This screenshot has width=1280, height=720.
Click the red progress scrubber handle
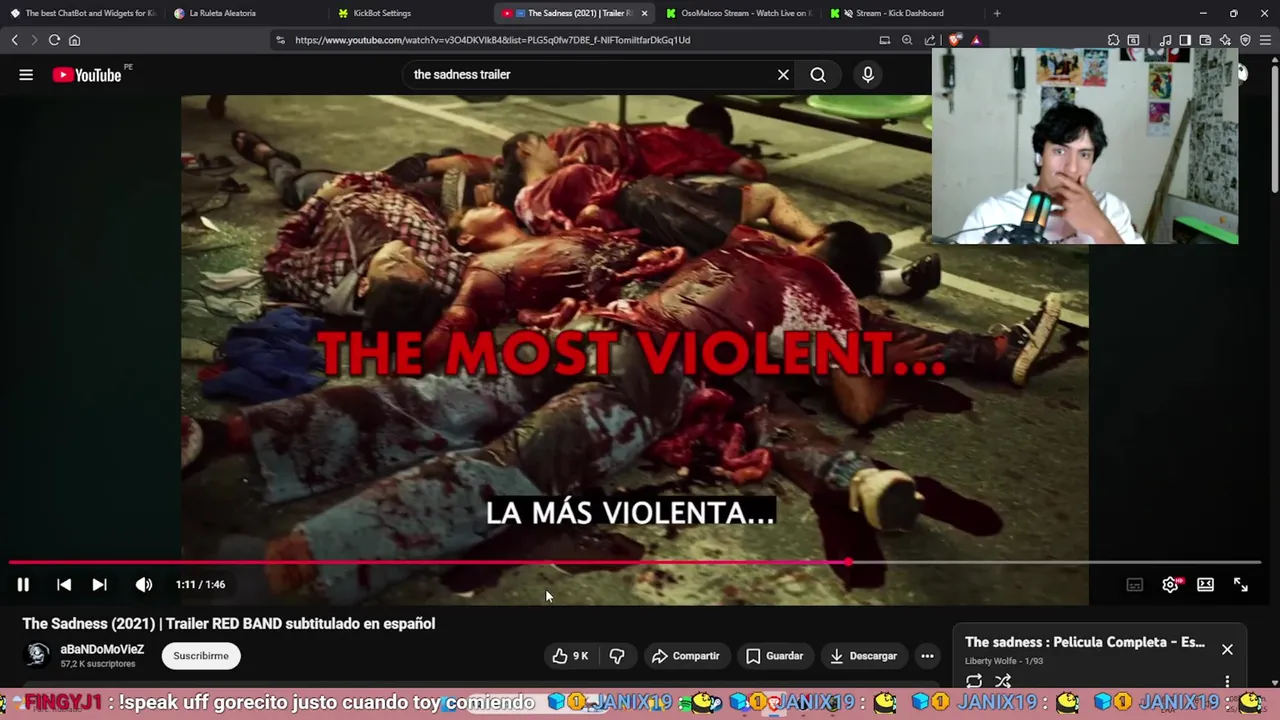848,563
